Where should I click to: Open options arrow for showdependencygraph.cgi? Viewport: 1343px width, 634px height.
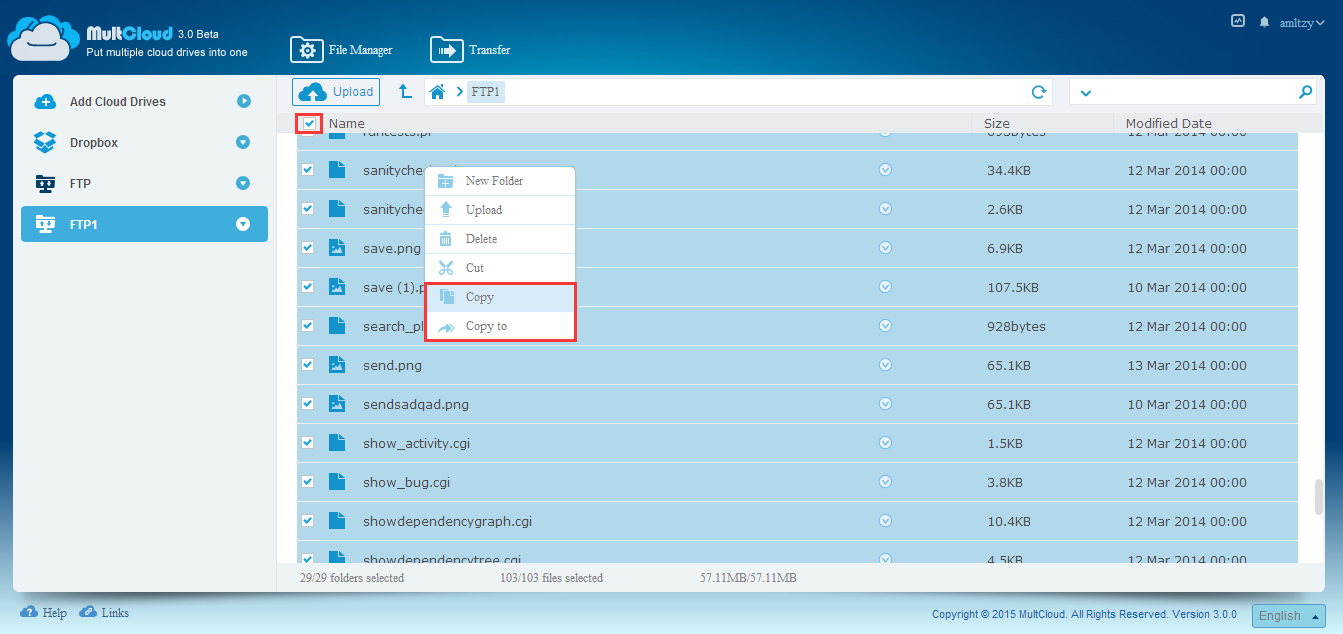[885, 521]
